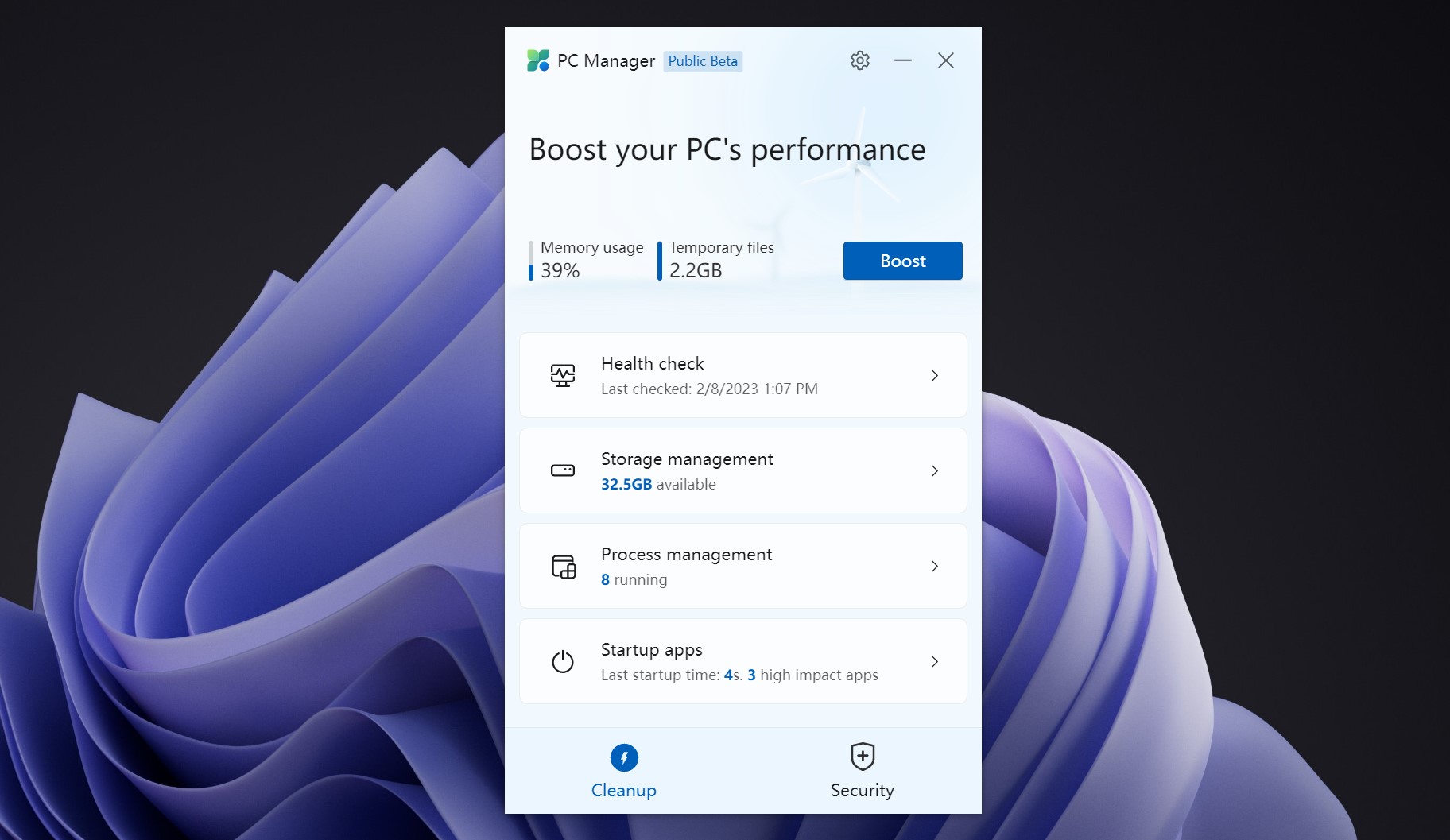
Task: Click the Memory usage 39% value
Action: tap(560, 270)
